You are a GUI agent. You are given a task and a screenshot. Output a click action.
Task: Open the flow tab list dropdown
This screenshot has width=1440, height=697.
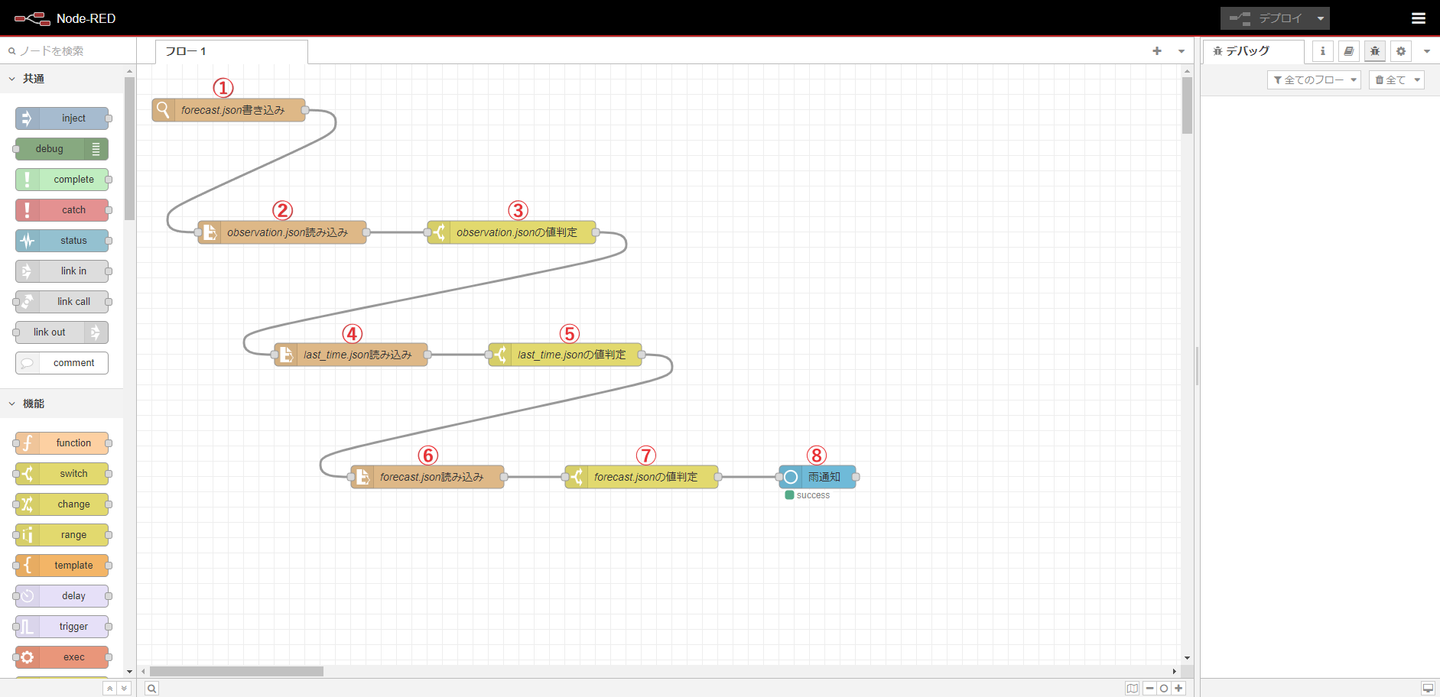(x=1181, y=51)
